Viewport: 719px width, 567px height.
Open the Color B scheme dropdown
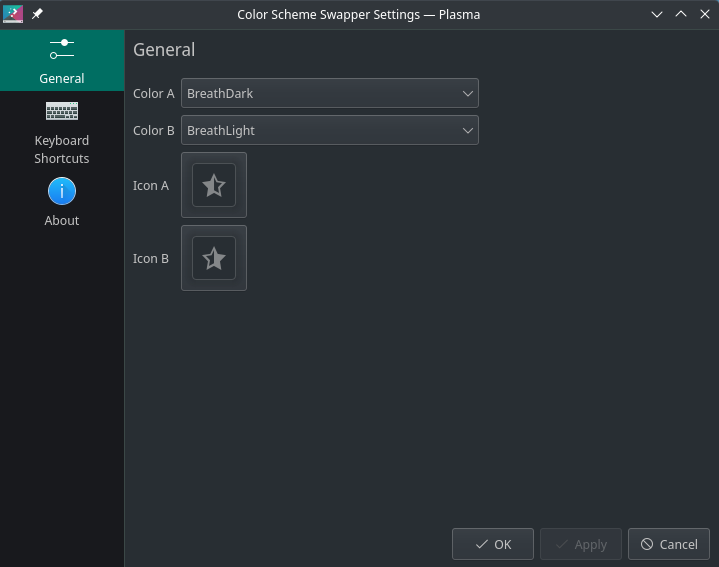(x=330, y=130)
